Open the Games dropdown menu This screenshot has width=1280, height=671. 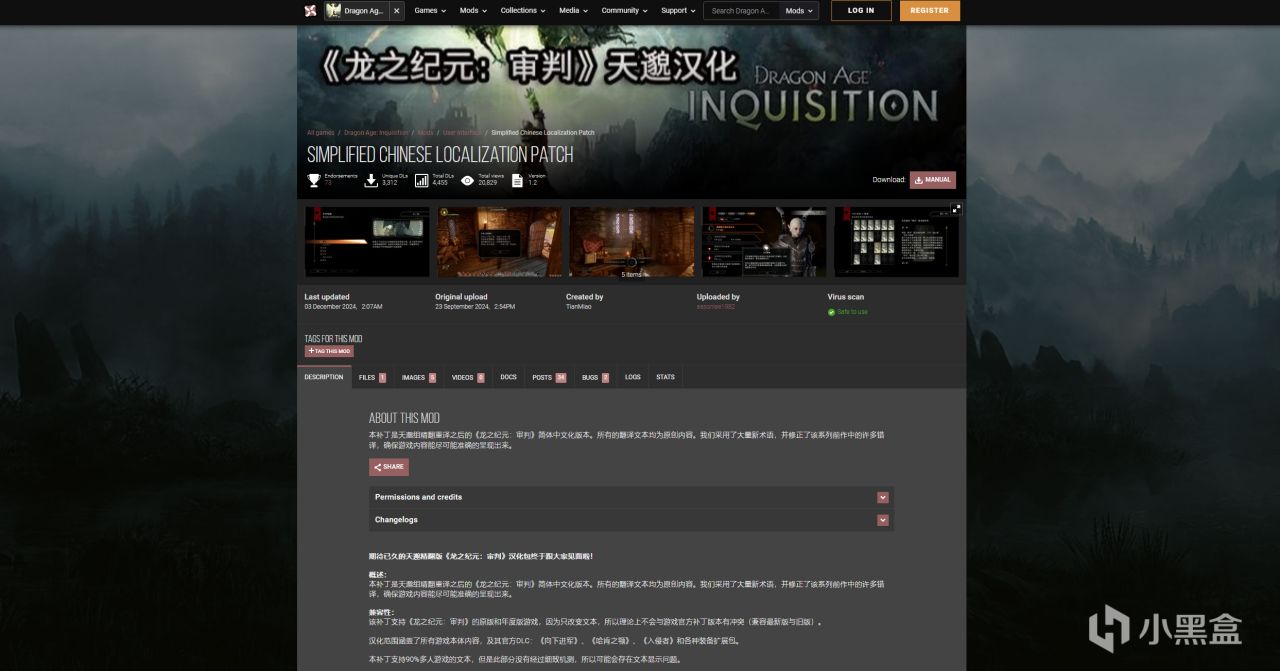coord(430,11)
